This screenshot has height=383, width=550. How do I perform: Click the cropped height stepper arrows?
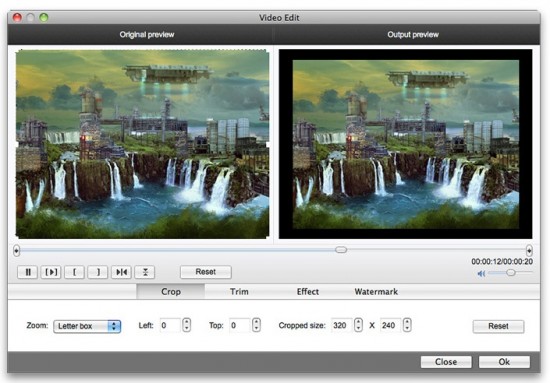pos(407,325)
